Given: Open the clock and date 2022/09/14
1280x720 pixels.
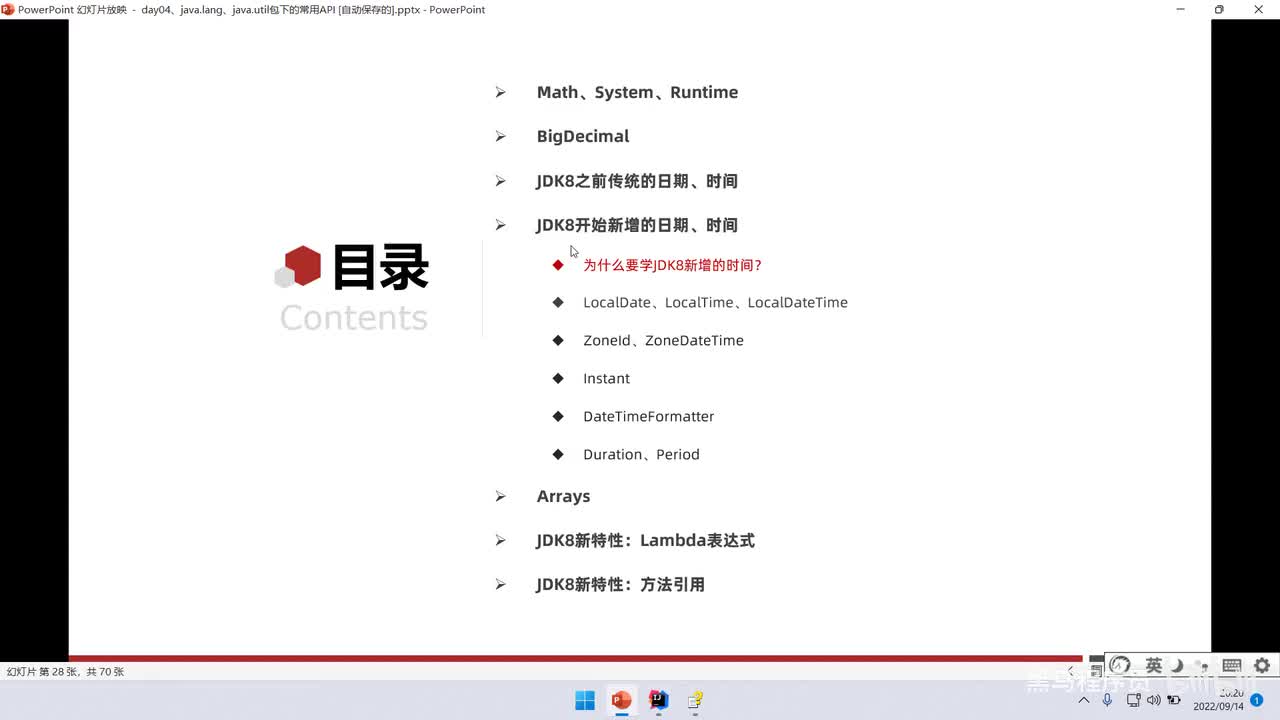Looking at the screenshot, I should [x=1218, y=699].
